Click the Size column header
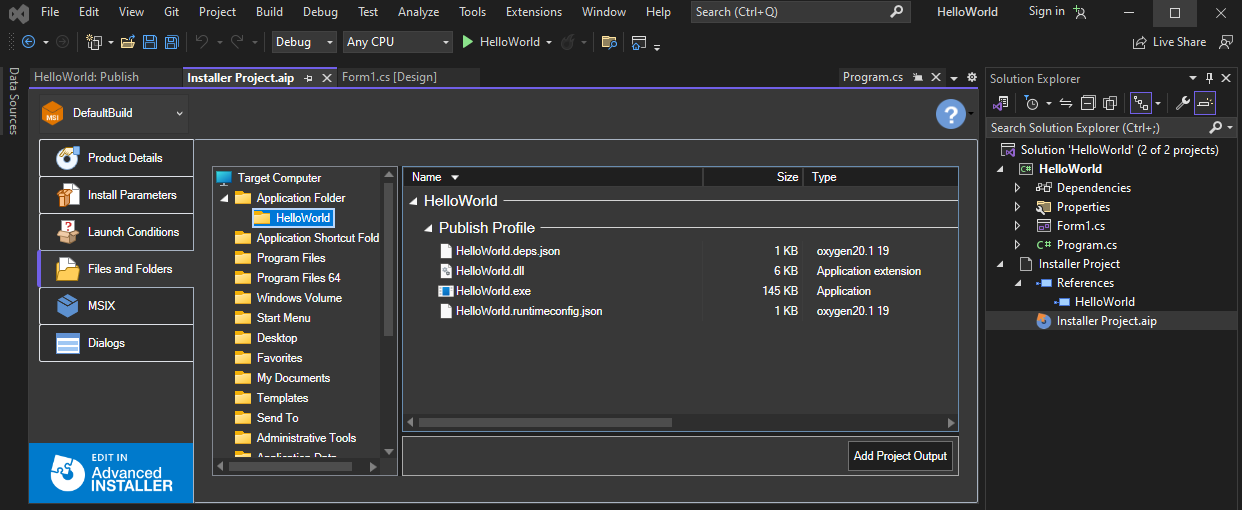Screen dimensions: 1242x510 pos(753,177)
